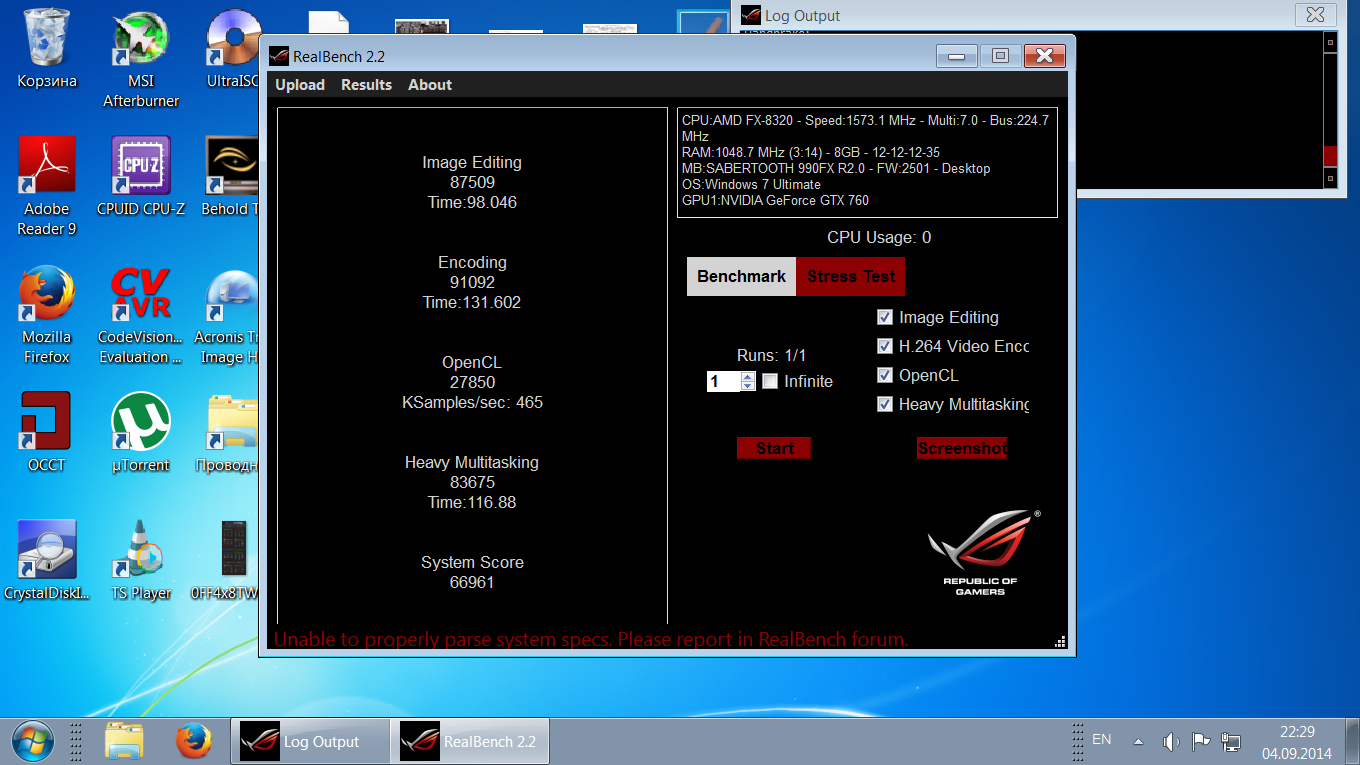Click the Encoding score 91092
The width and height of the screenshot is (1360, 765).
[472, 282]
